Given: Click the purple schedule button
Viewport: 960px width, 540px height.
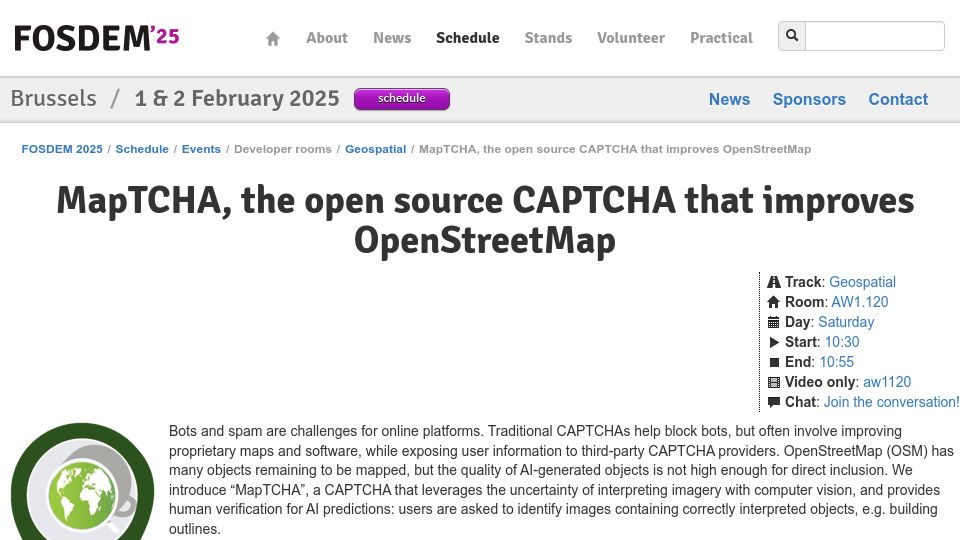Looking at the screenshot, I should [x=402, y=99].
